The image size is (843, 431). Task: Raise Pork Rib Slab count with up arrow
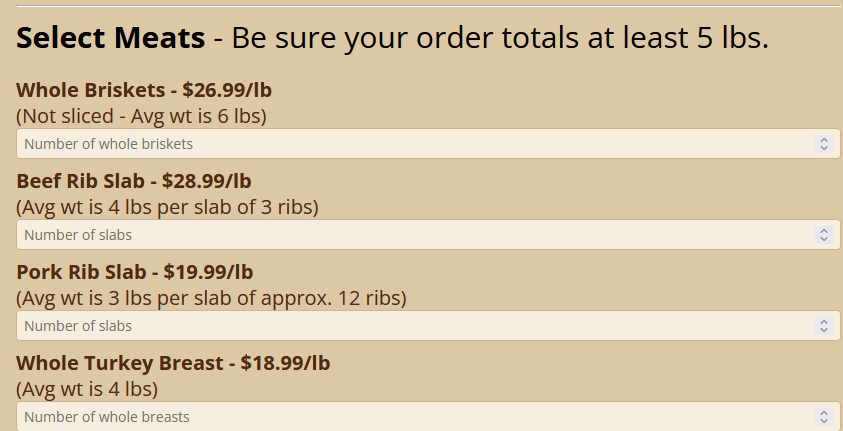coord(824,322)
